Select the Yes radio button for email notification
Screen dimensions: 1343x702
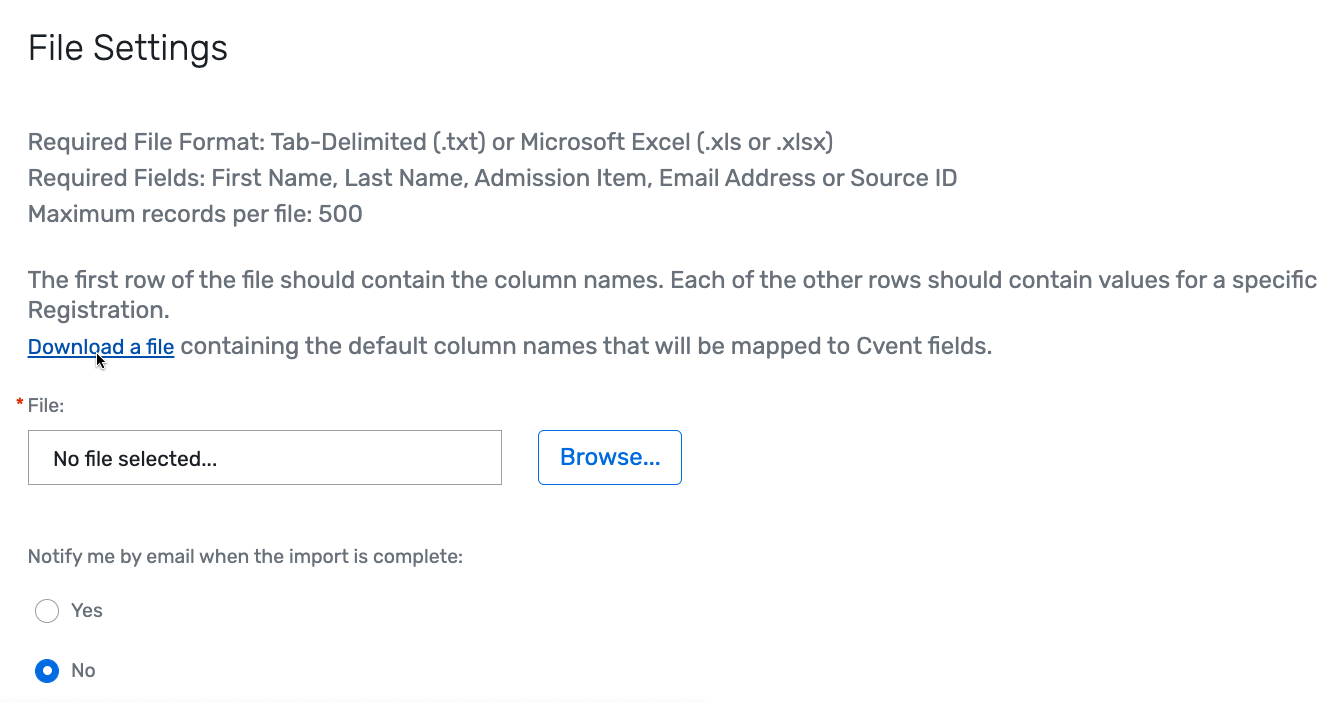[x=47, y=611]
